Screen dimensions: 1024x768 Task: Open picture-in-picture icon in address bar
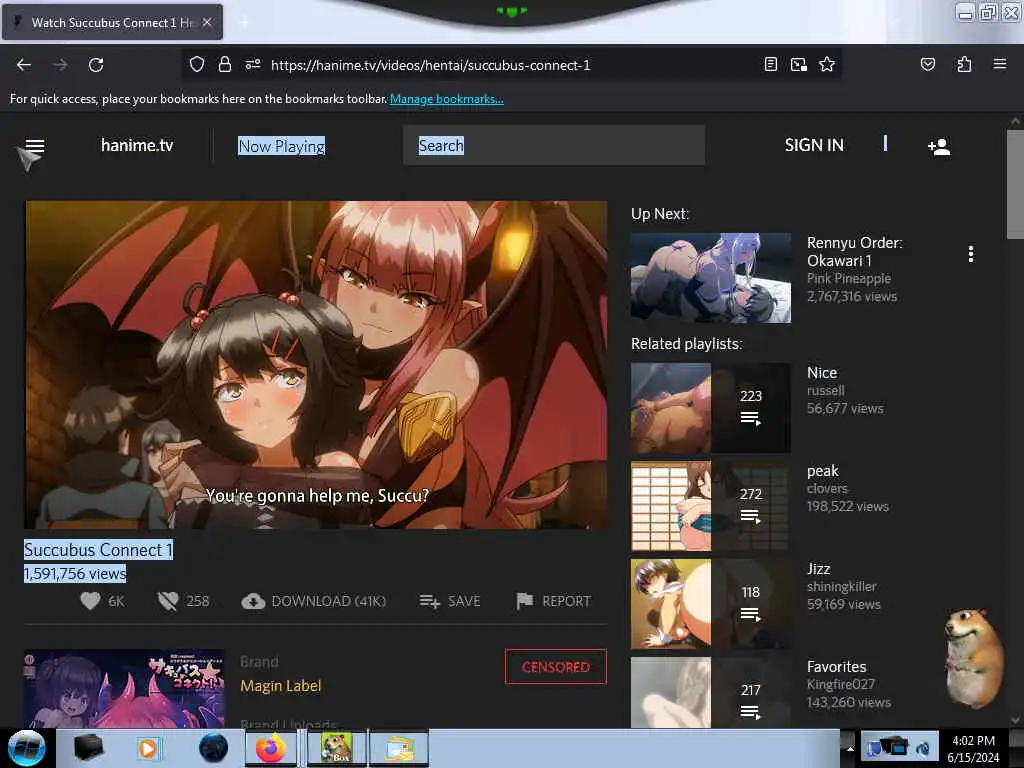pyautogui.click(x=799, y=64)
